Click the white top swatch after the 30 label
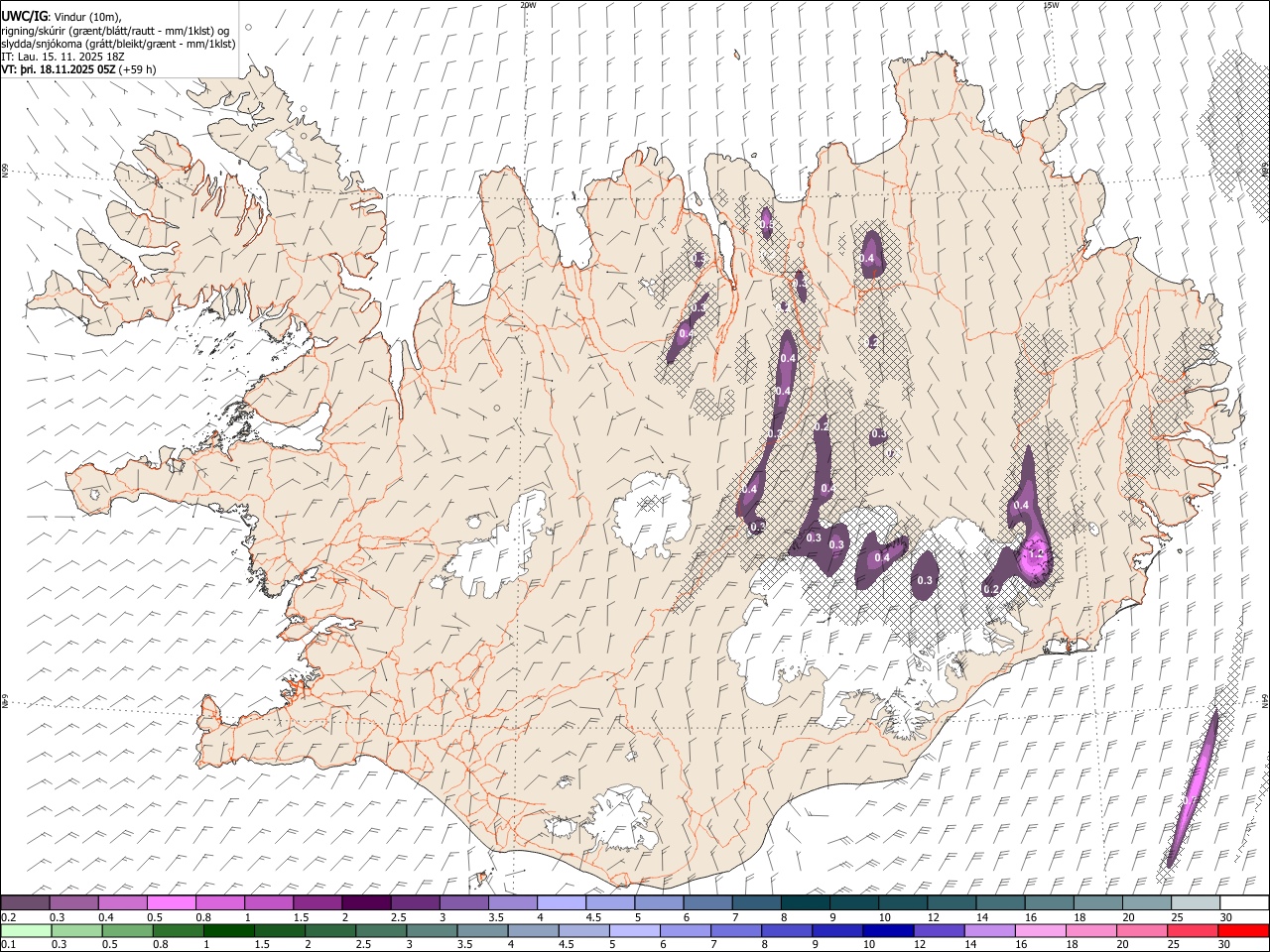Viewport: 1270px width, 952px height. [1244, 903]
